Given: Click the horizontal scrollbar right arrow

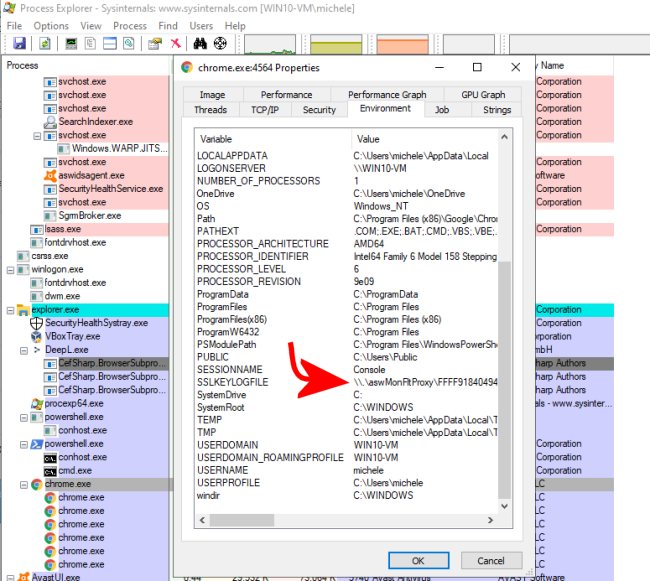Looking at the screenshot, I should tap(490, 520).
